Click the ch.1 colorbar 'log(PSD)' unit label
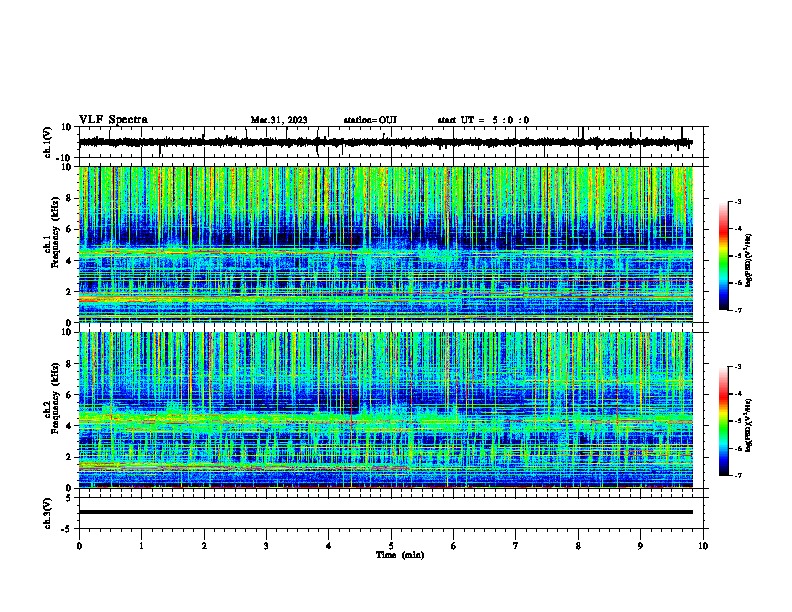 pyautogui.click(x=749, y=260)
